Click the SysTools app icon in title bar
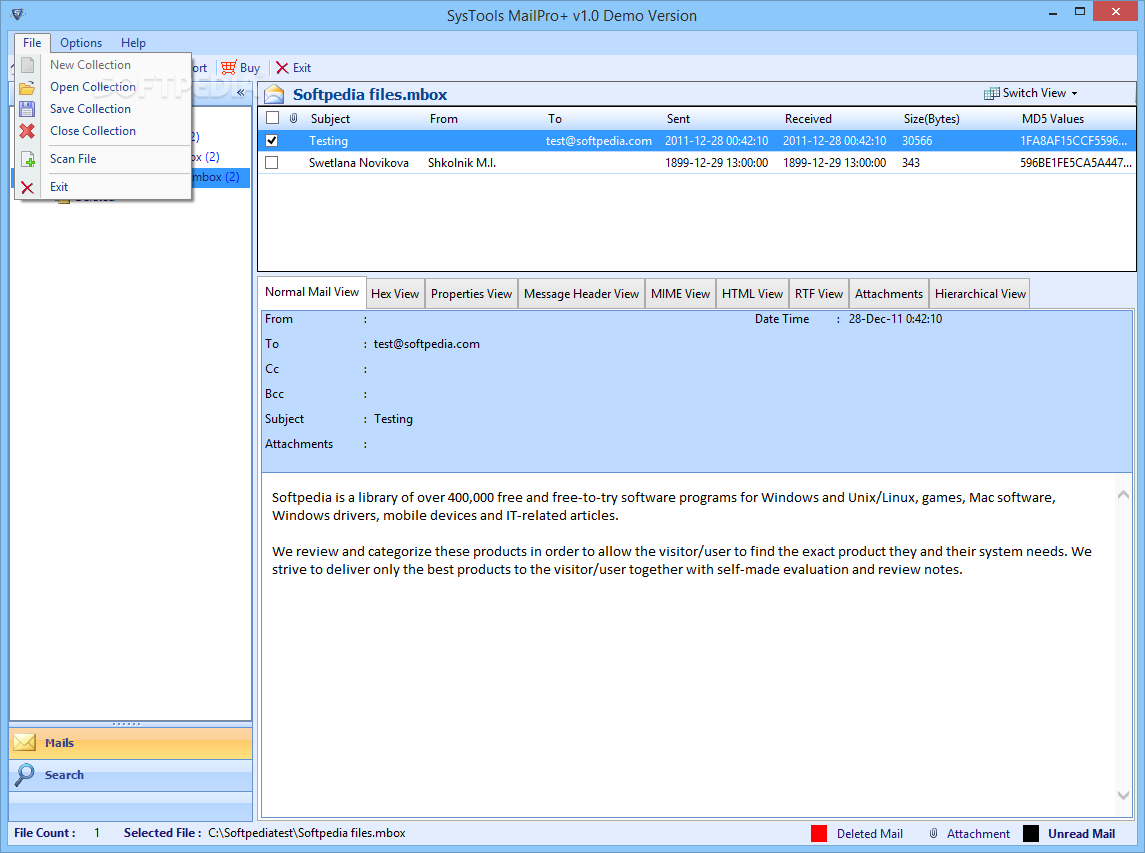The width and height of the screenshot is (1145, 853). click(x=18, y=14)
